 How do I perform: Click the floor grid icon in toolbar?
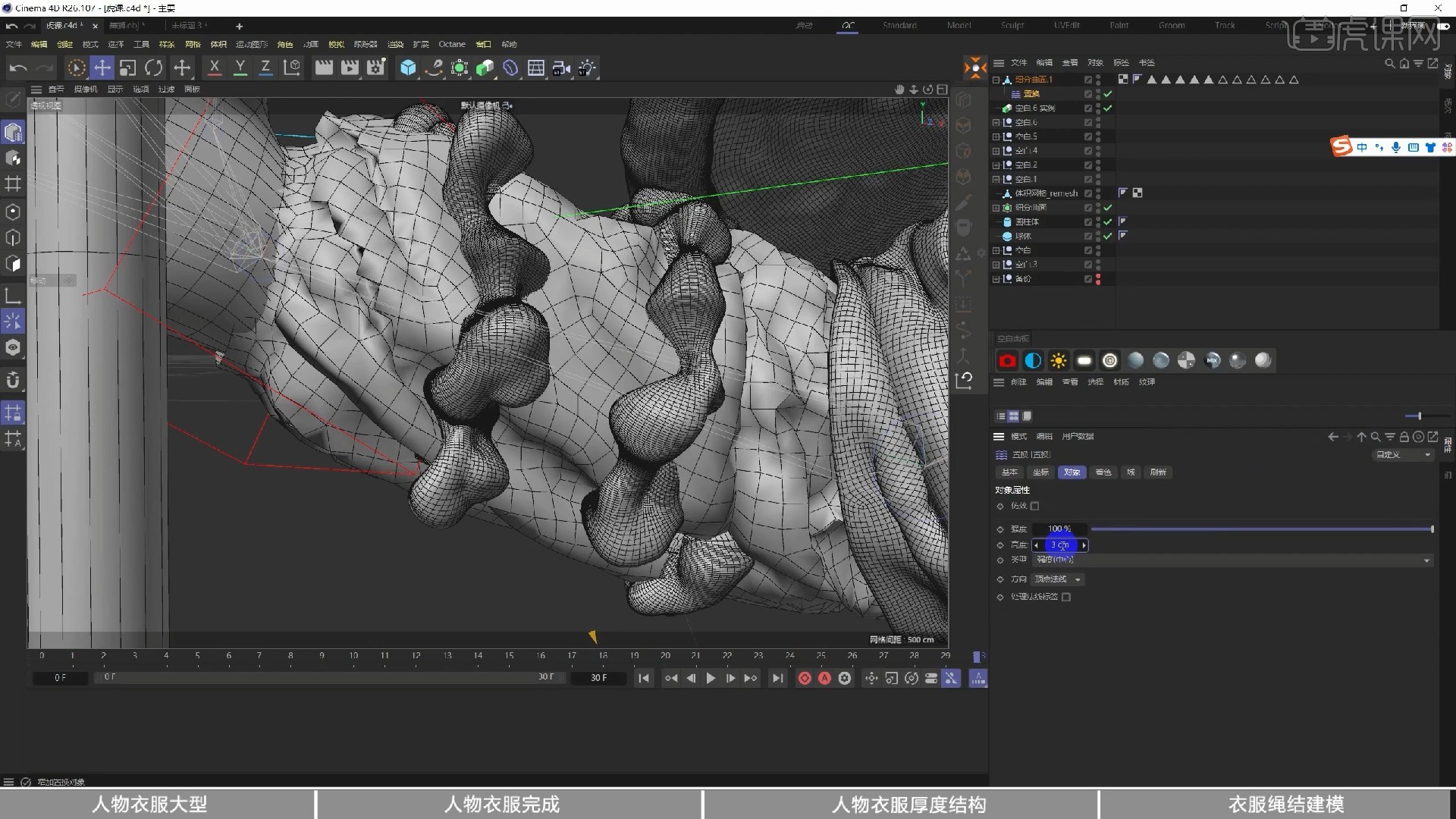[536, 68]
